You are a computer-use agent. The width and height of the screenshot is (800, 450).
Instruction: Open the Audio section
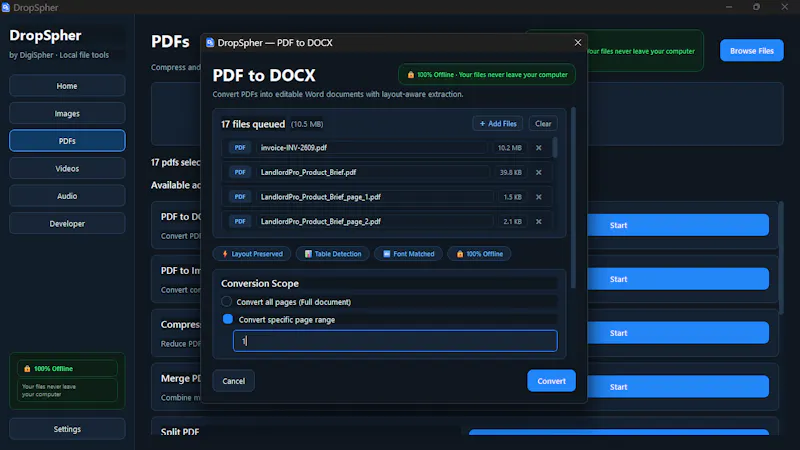(x=67, y=196)
